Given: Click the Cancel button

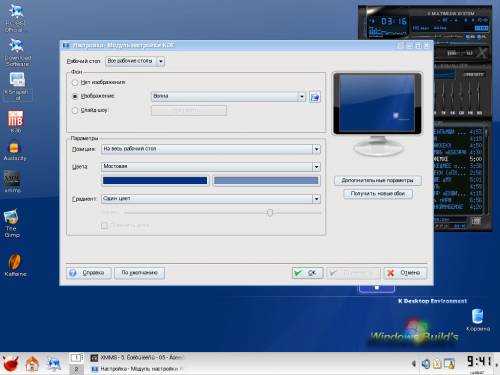Looking at the screenshot, I should 405,273.
